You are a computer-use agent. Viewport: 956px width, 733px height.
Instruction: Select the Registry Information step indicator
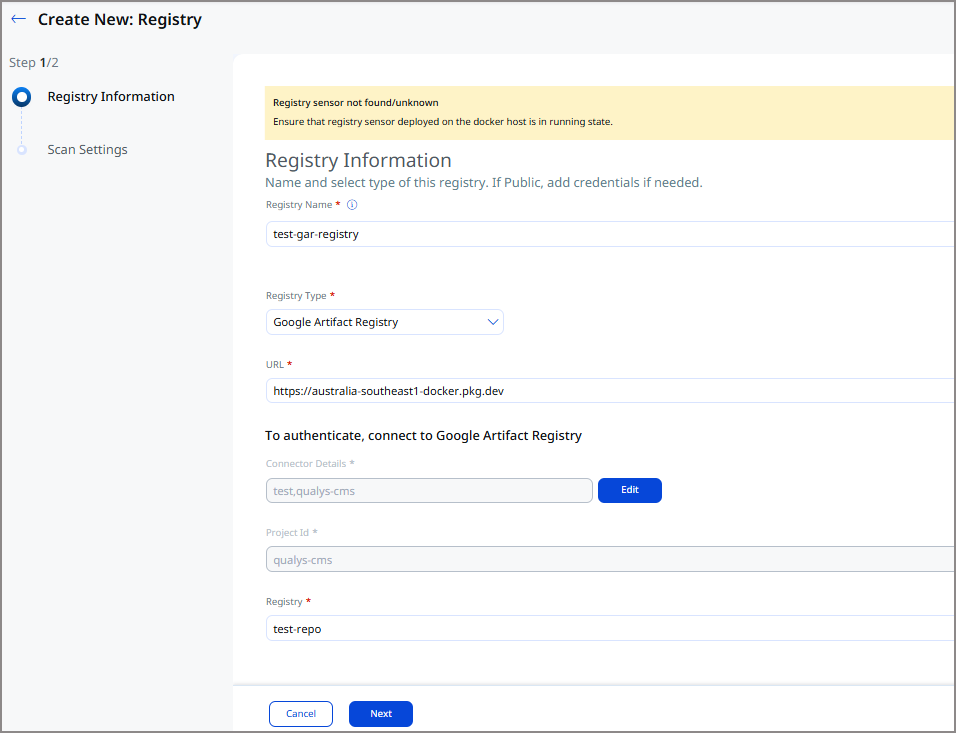click(x=22, y=96)
